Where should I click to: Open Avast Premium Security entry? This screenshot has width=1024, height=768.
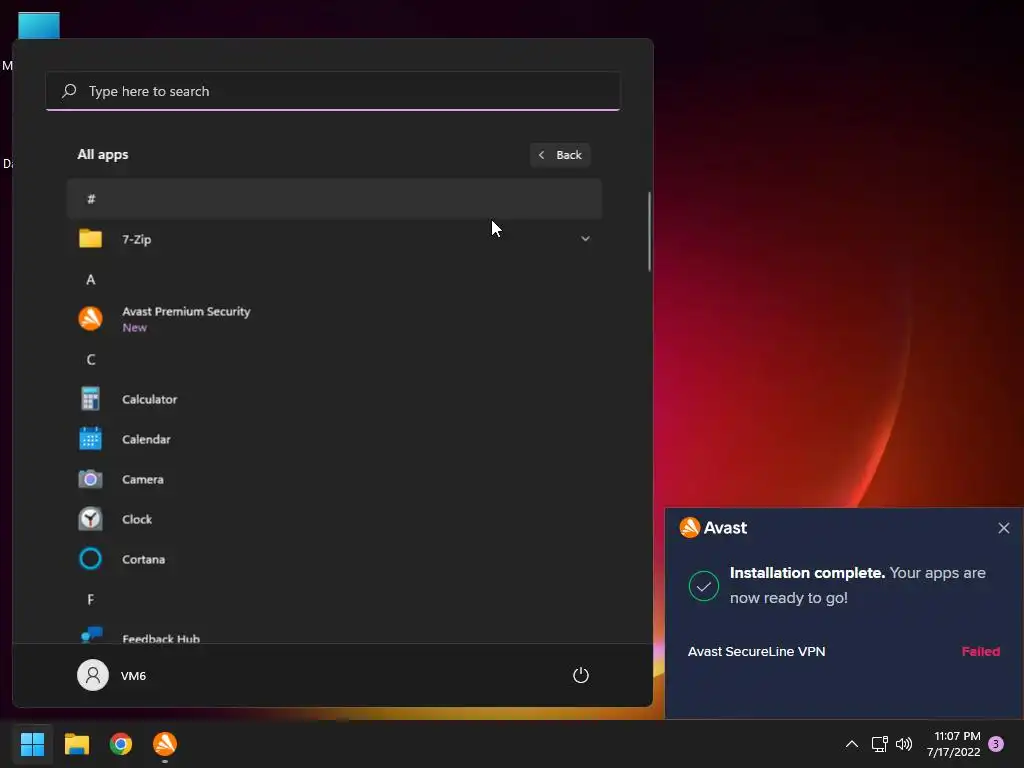tap(334, 319)
